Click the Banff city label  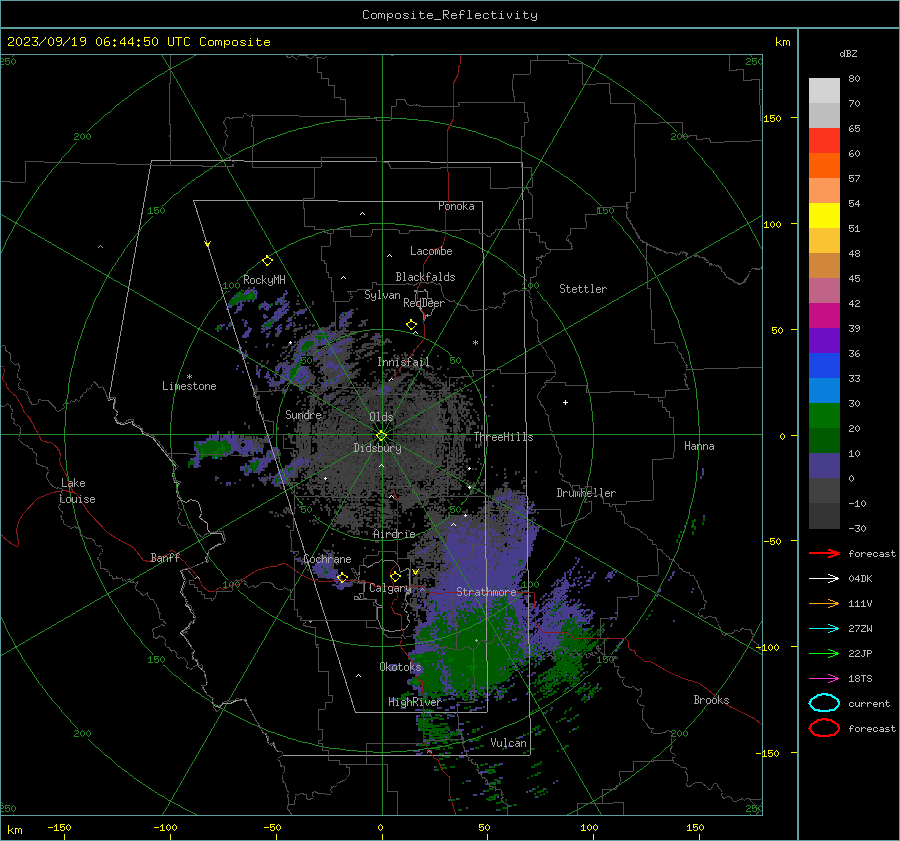point(165,557)
